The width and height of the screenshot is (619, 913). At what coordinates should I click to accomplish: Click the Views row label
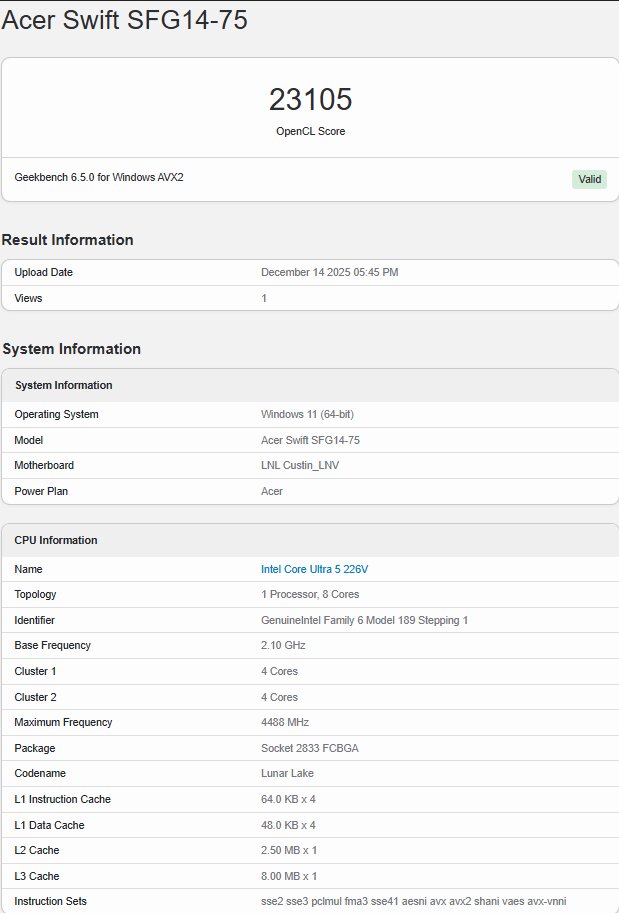coord(29,298)
